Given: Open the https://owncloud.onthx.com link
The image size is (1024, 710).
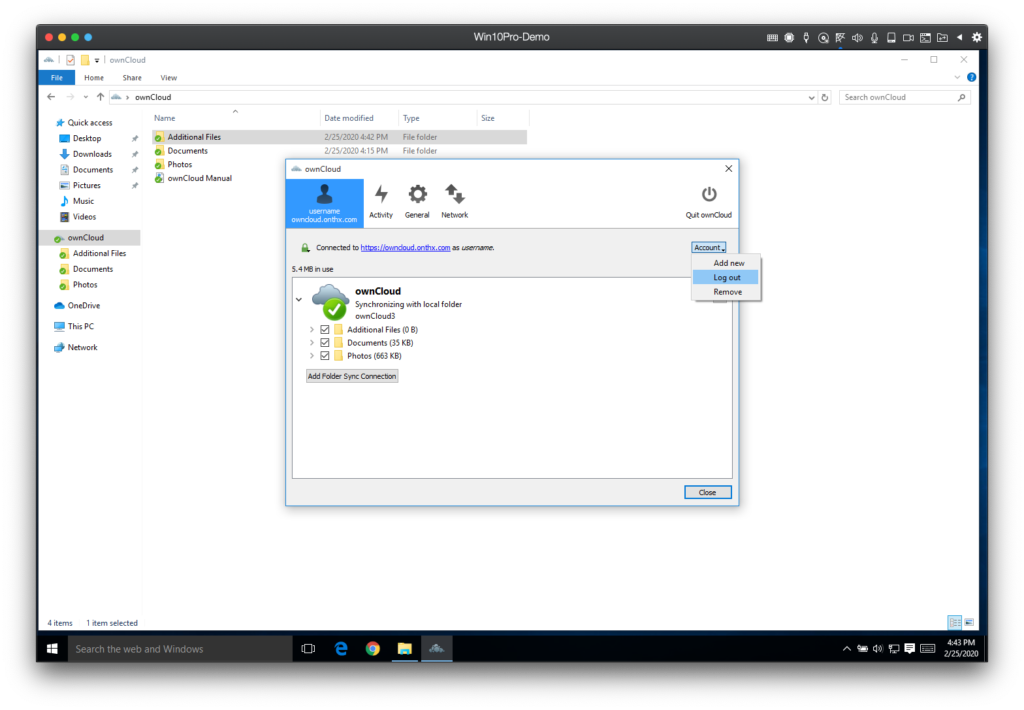Looking at the screenshot, I should (405, 248).
